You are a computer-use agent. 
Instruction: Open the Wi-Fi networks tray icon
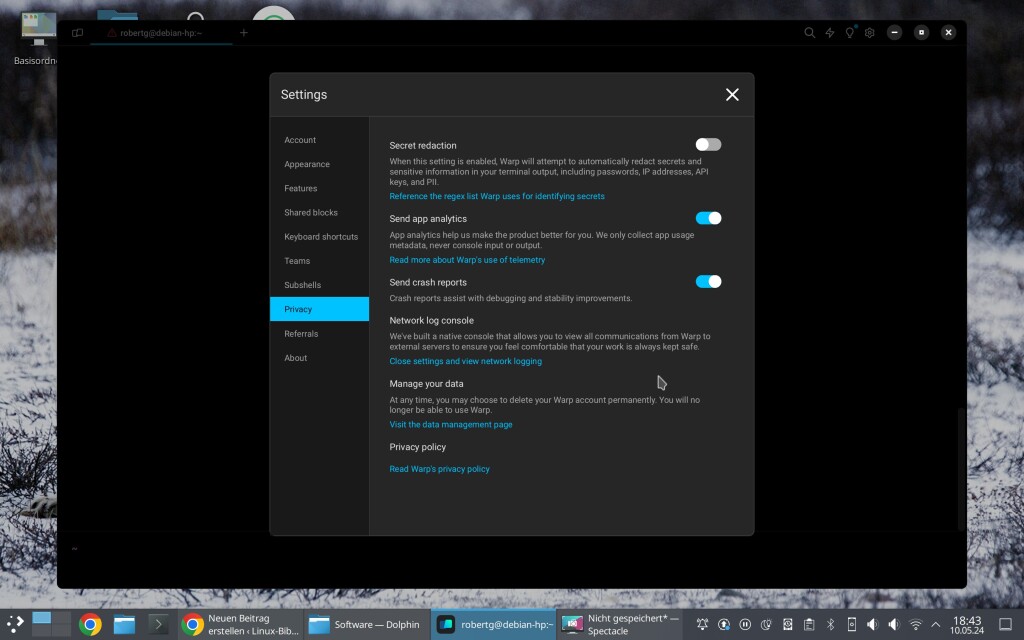pos(916,624)
